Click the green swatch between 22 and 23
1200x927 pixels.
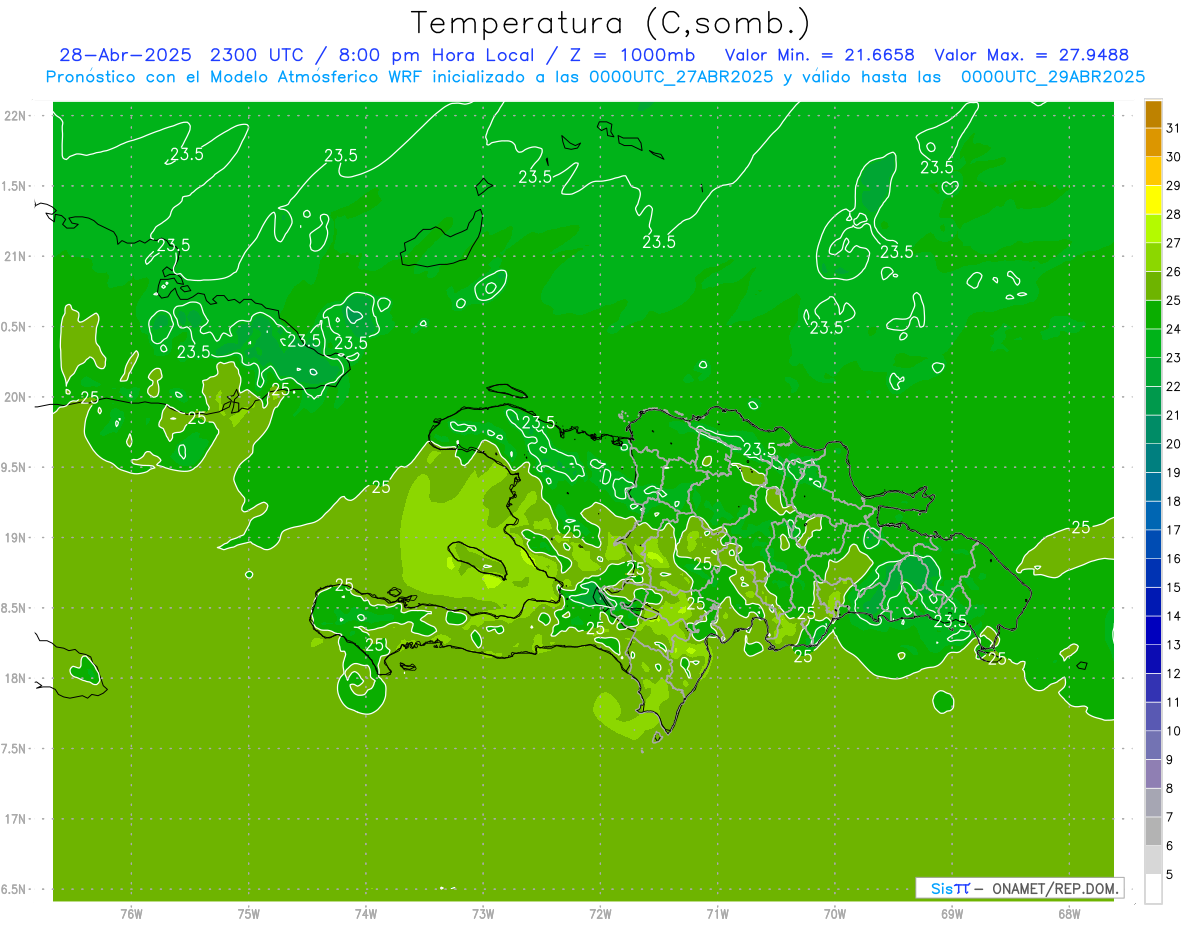coord(1153,372)
